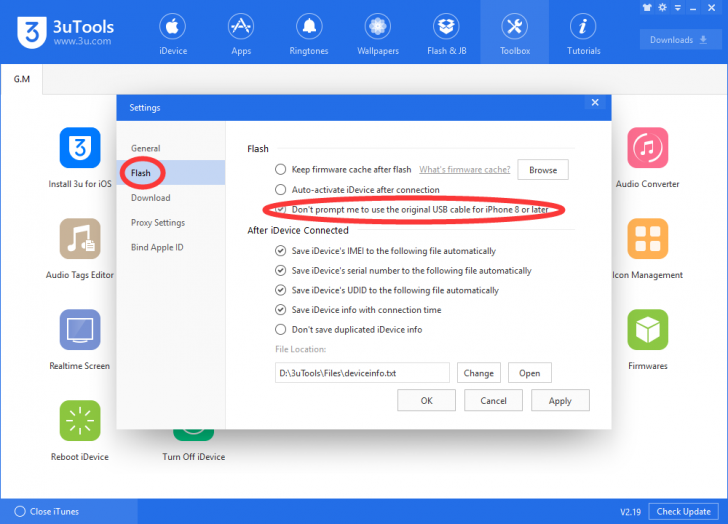Toggle Save iDevice's serial number automatically
This screenshot has height=524, width=728.
(x=280, y=270)
